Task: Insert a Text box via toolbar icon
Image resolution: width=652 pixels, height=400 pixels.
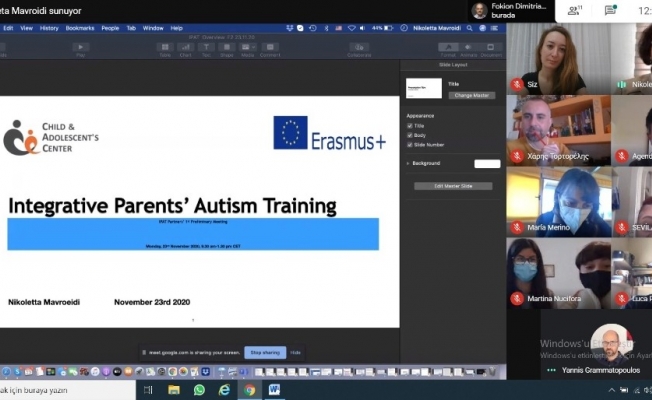Action: pyautogui.click(x=206, y=47)
